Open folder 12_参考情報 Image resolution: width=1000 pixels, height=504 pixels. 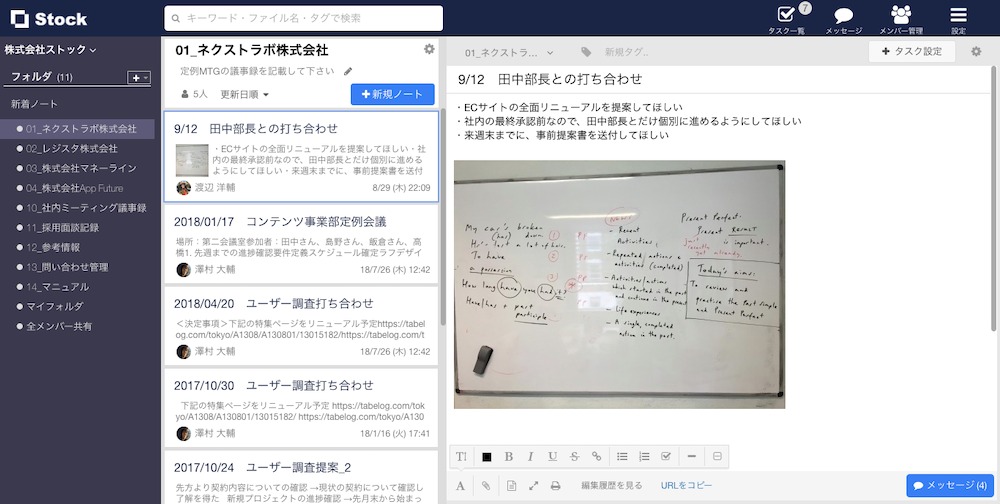pos(53,248)
